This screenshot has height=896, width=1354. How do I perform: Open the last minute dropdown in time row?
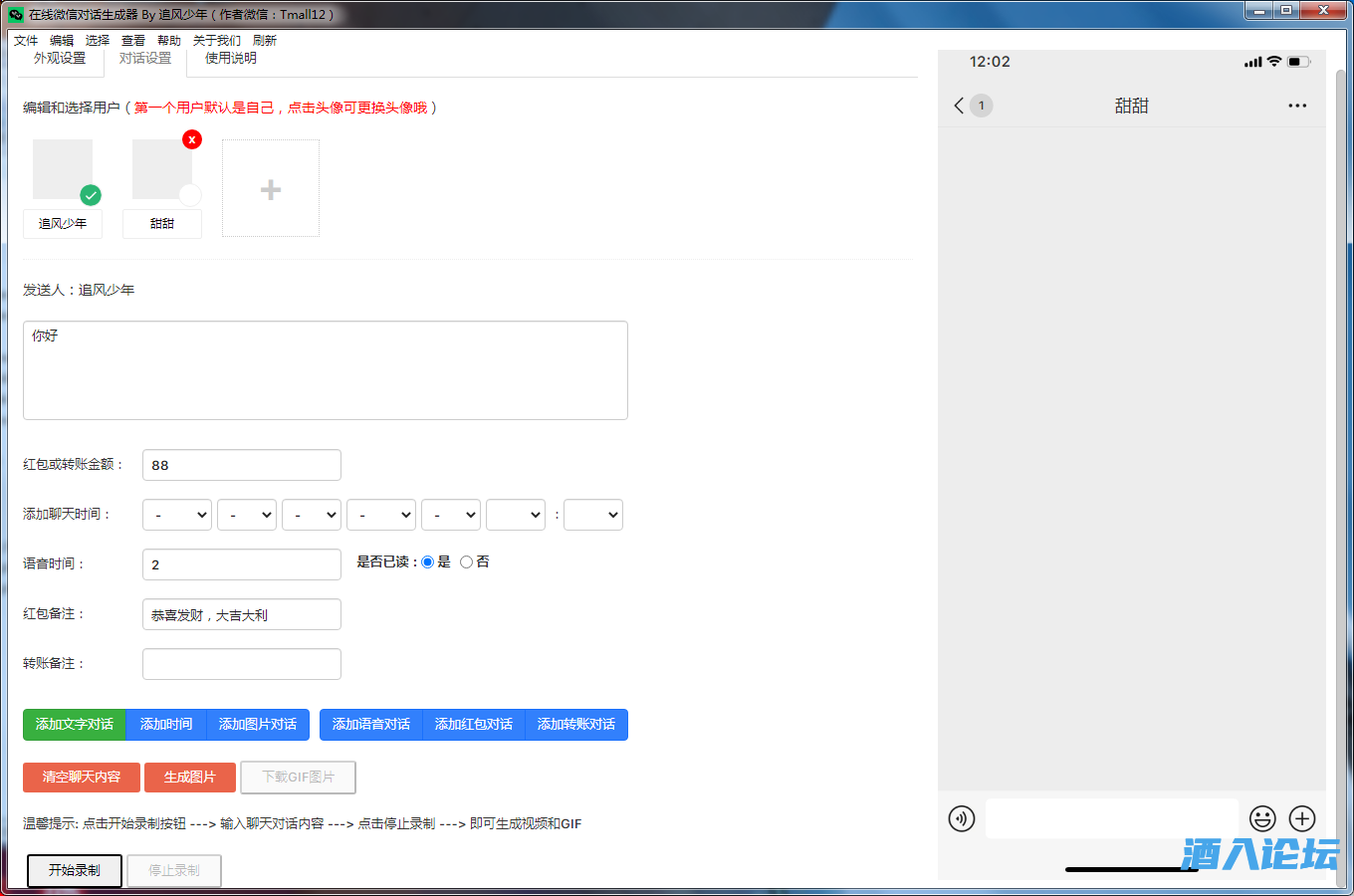592,515
